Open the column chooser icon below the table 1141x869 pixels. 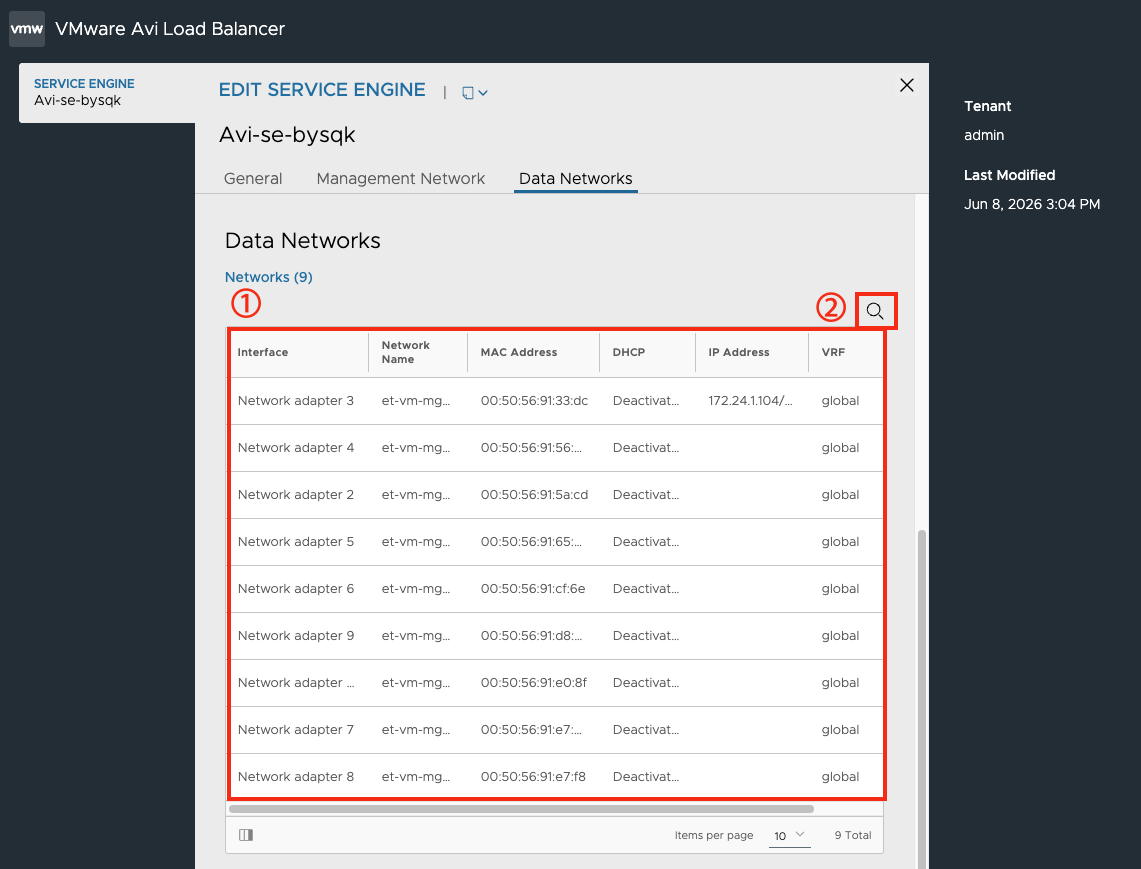pos(246,835)
